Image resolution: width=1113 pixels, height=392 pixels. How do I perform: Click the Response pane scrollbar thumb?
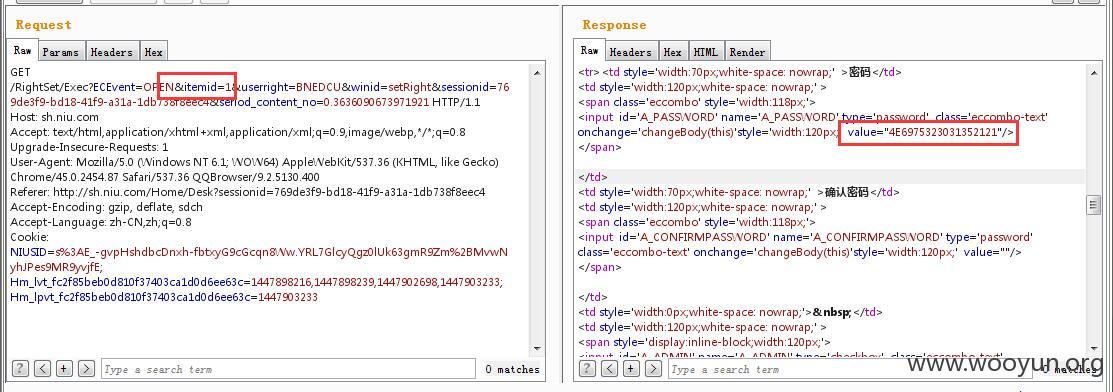coord(1094,205)
